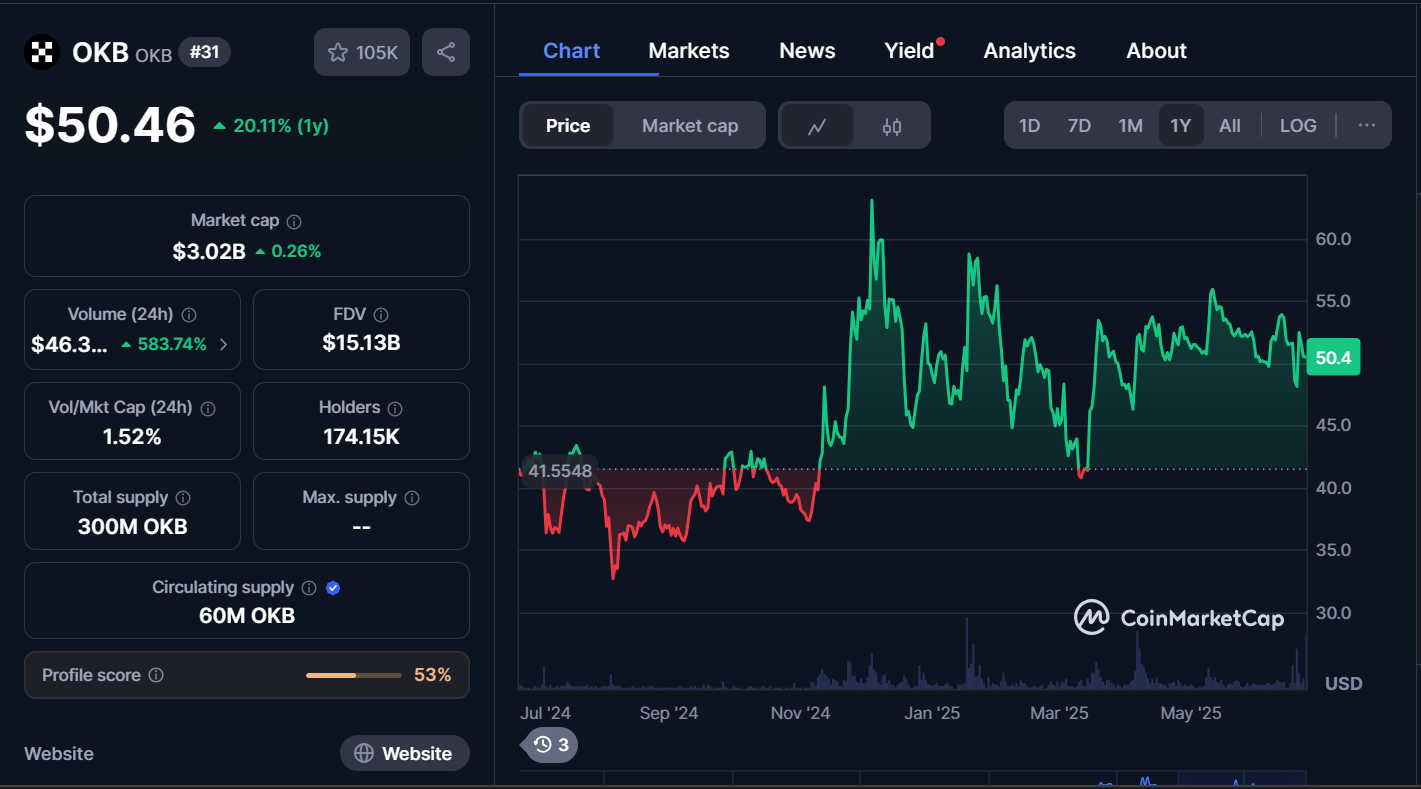Viewport: 1421px width, 789px height.
Task: Open the Yield tab
Action: 909,51
